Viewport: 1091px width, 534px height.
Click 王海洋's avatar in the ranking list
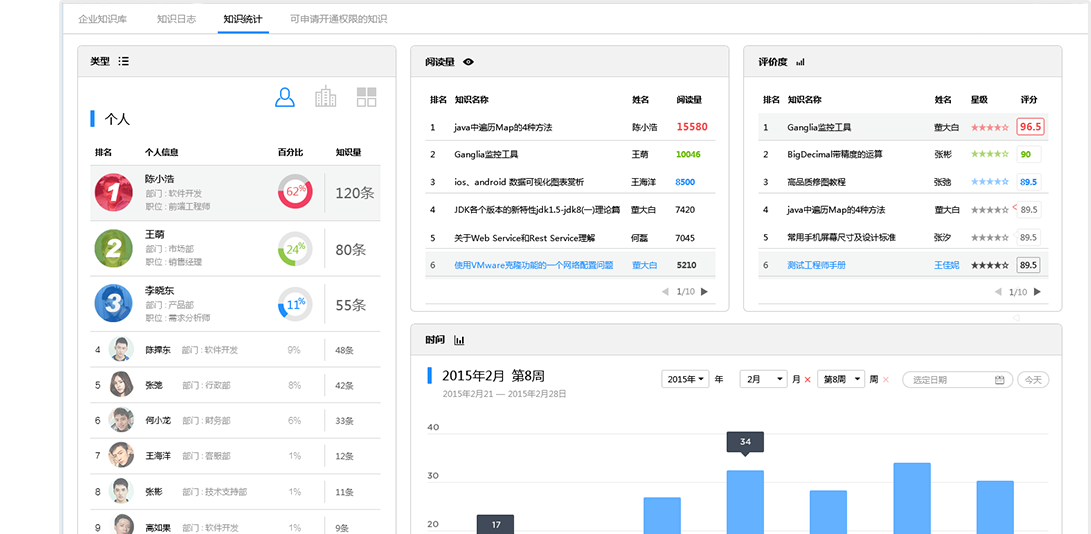click(x=122, y=456)
